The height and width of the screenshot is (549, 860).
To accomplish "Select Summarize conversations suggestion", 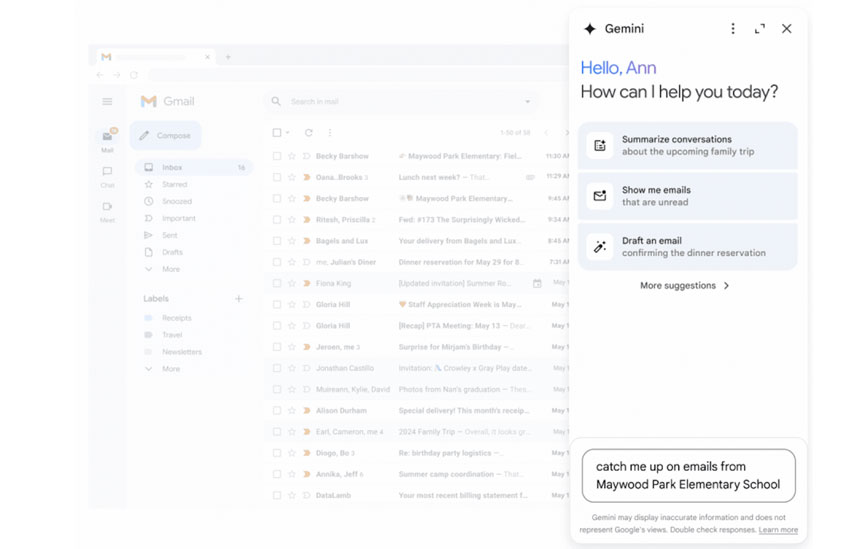I will (687, 145).
